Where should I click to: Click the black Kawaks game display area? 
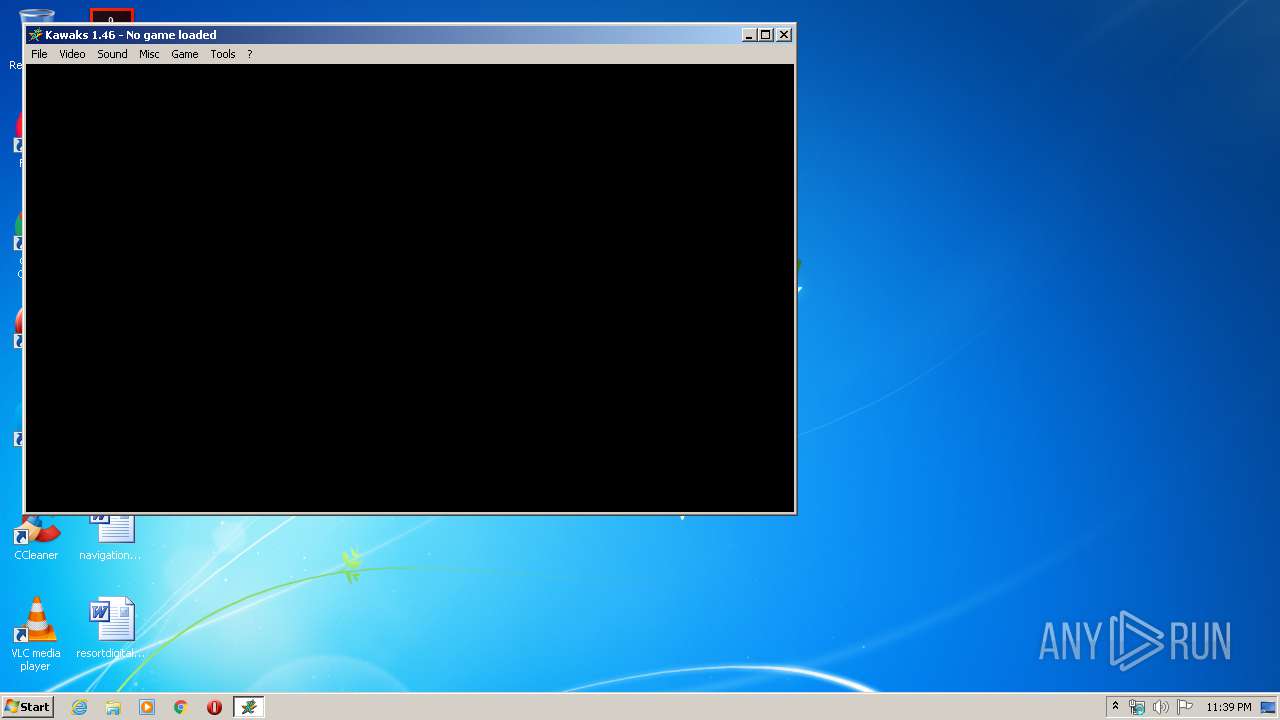[410, 288]
